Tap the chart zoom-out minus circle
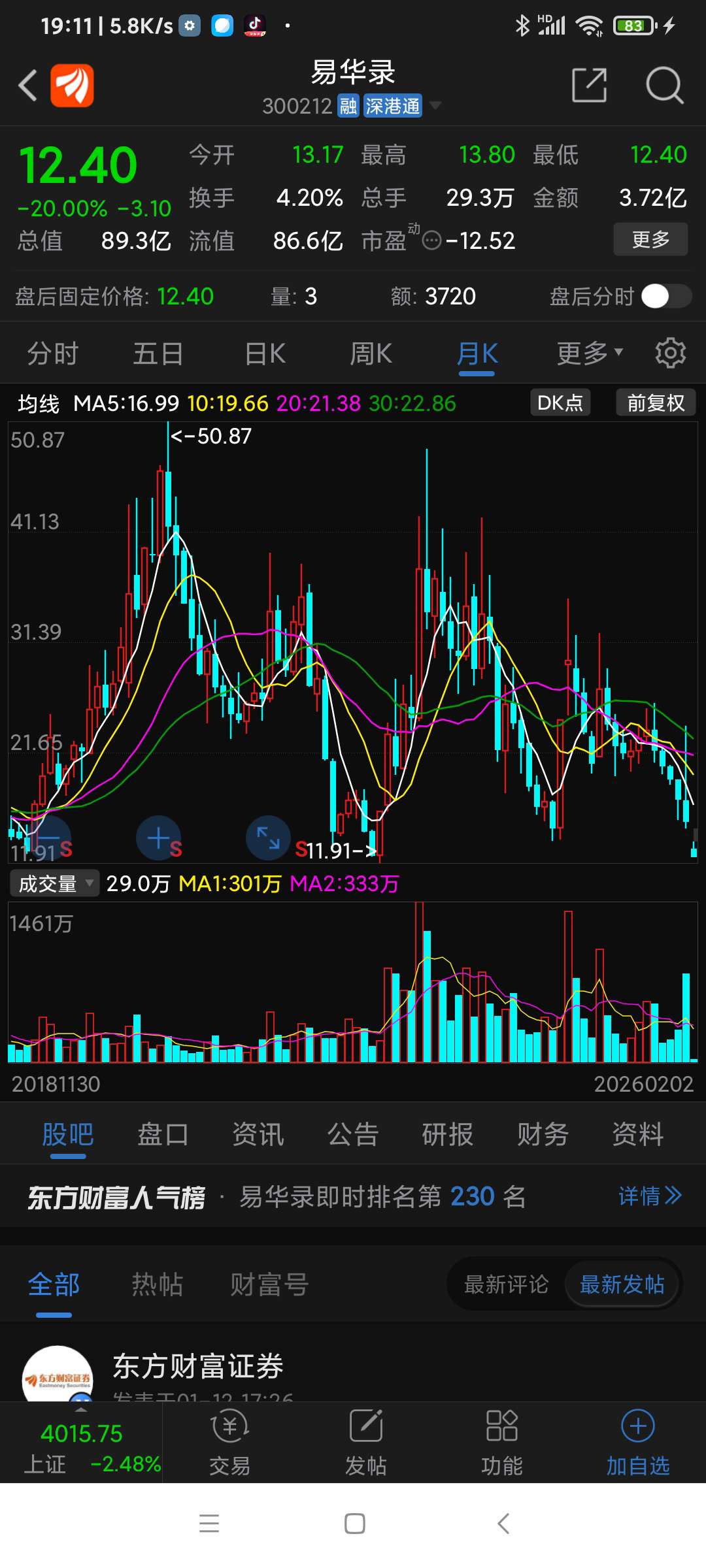Image resolution: width=706 pixels, height=1568 pixels. 48,838
